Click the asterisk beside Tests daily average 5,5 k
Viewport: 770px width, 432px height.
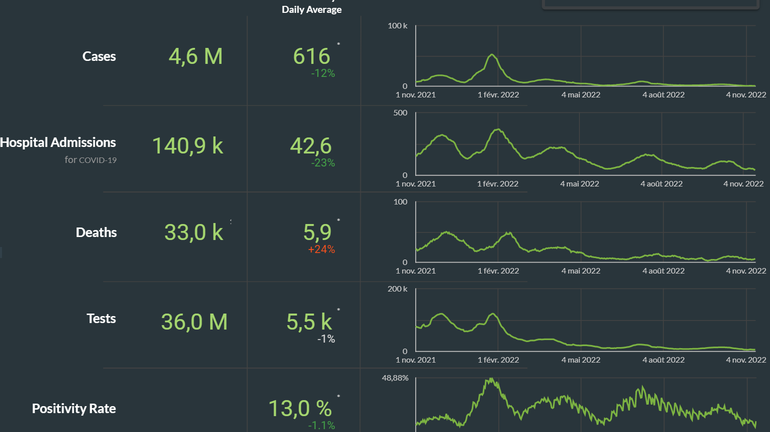click(338, 310)
